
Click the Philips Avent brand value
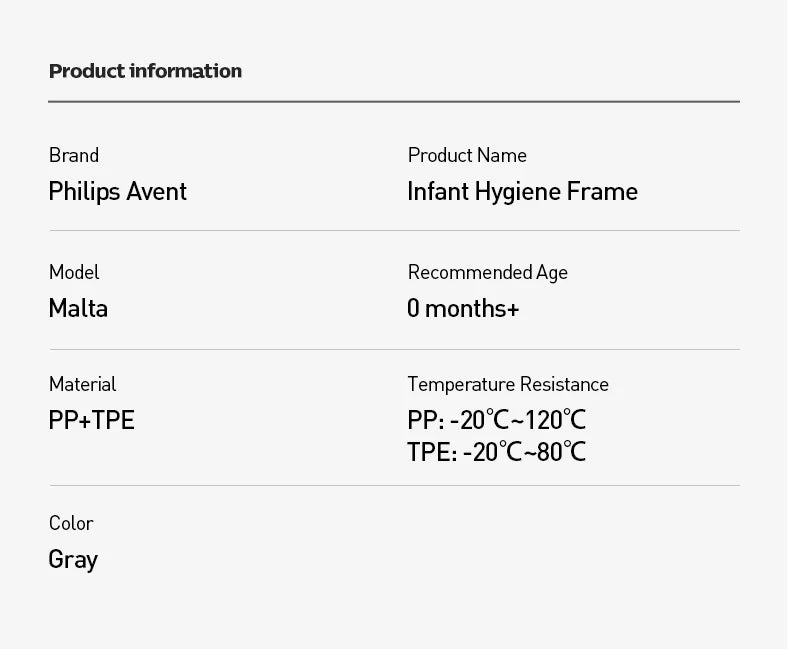pyautogui.click(x=117, y=192)
